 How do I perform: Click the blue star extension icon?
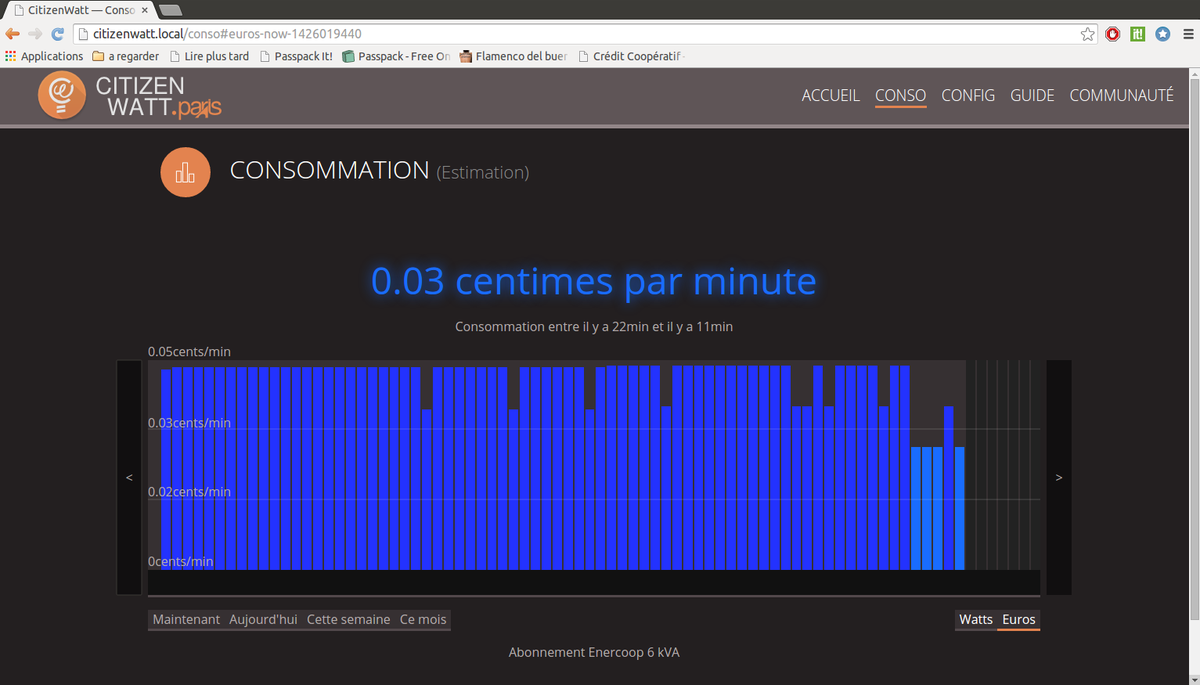tap(1163, 34)
